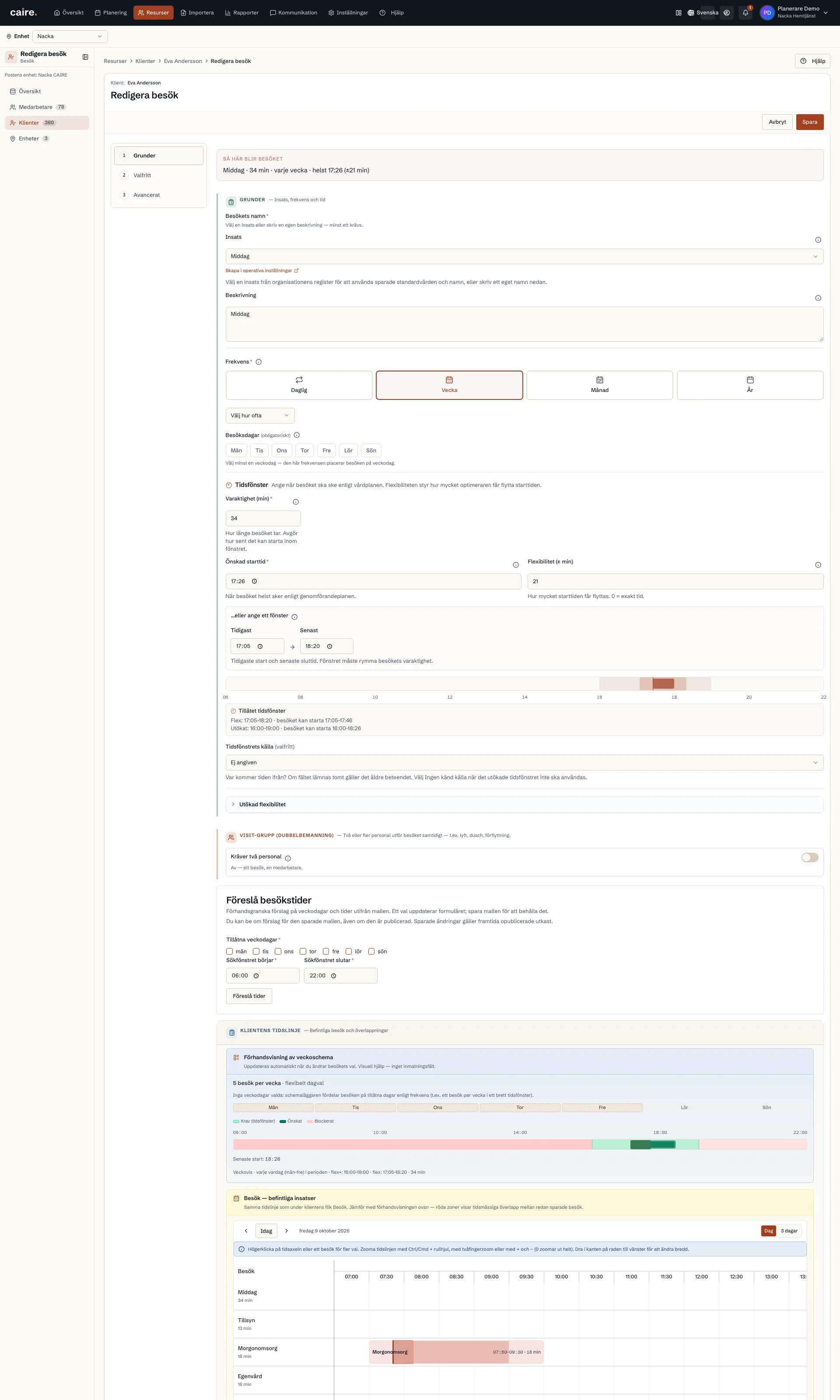Viewport: 840px width, 1400px height.
Task: Click the info icon next to Insats
Action: coord(817,240)
